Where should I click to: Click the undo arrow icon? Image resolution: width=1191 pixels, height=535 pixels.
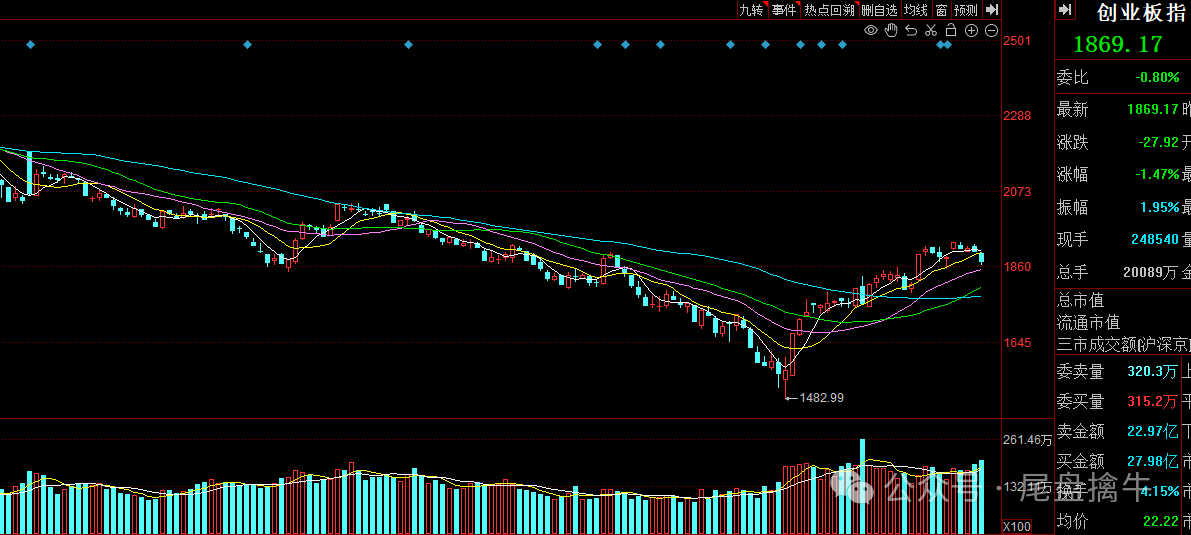pyautogui.click(x=911, y=31)
